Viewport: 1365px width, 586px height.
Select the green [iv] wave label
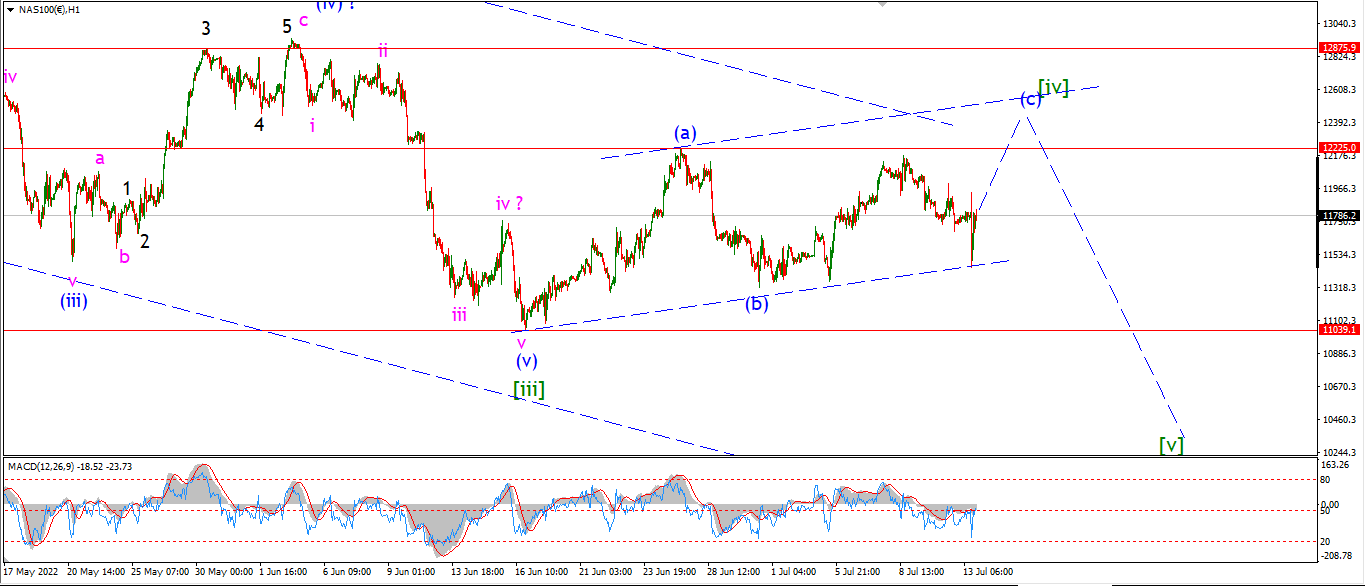1053,88
